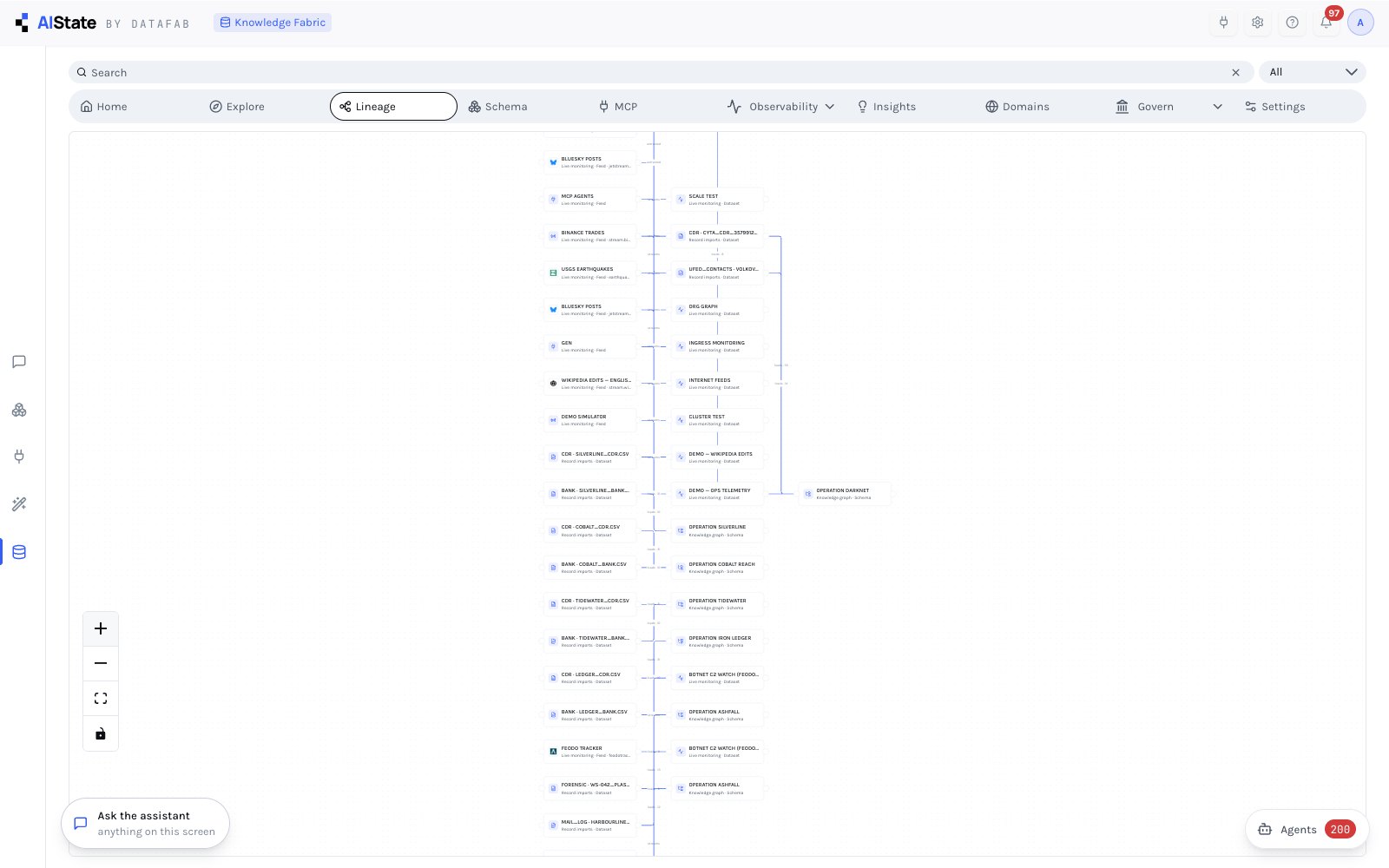Select the Operation Darknet node
This screenshot has width=1389, height=868.
(x=845, y=494)
